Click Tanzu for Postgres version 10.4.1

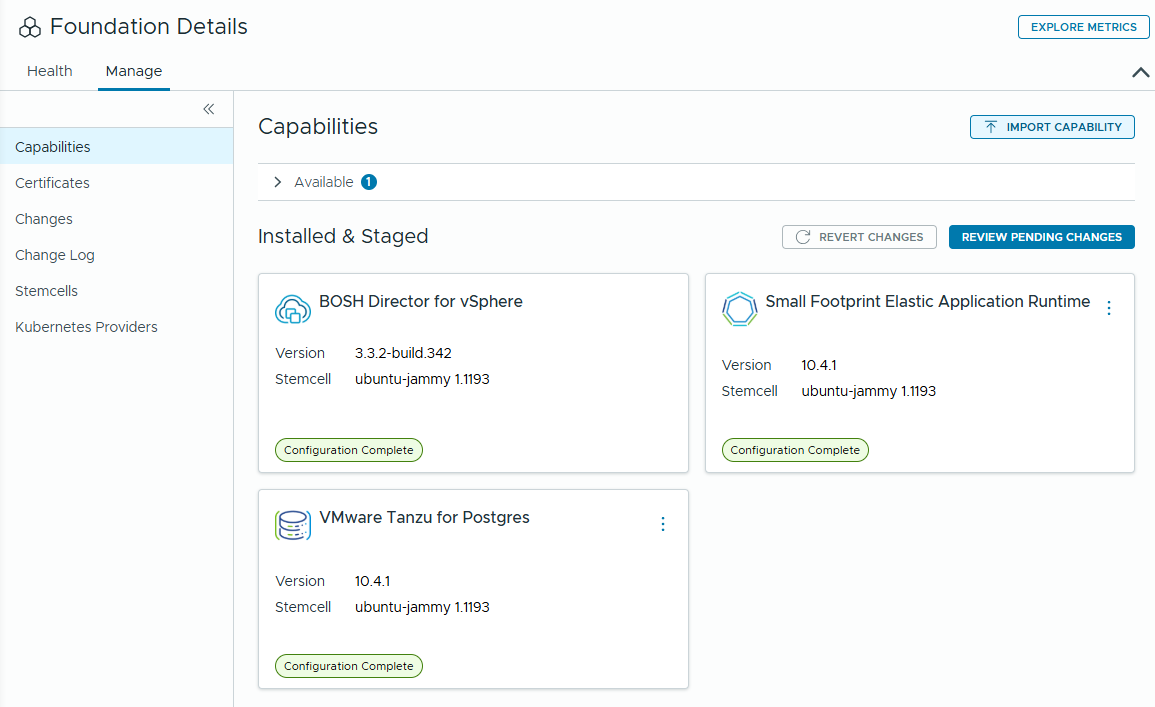(x=372, y=581)
